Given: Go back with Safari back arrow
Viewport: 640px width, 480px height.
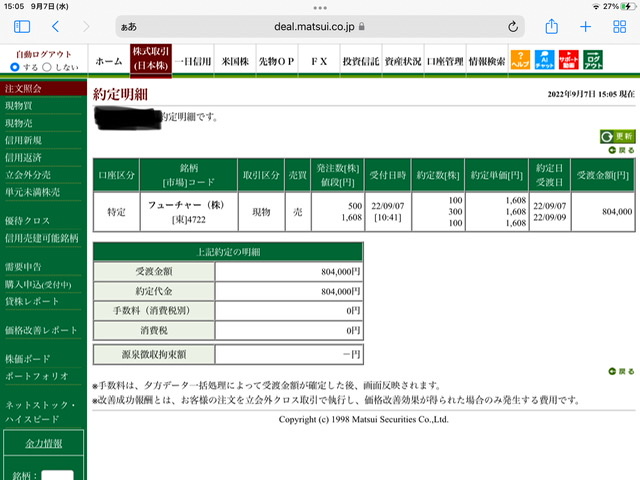Looking at the screenshot, I should pos(56,27).
